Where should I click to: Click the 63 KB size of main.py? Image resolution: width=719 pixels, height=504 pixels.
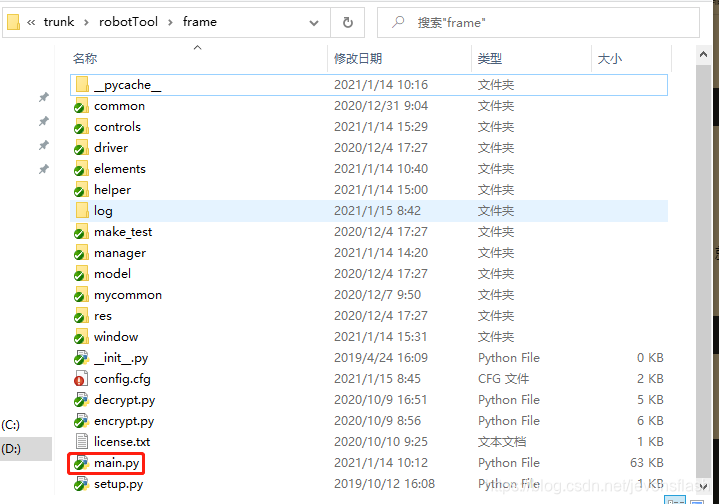coord(647,463)
